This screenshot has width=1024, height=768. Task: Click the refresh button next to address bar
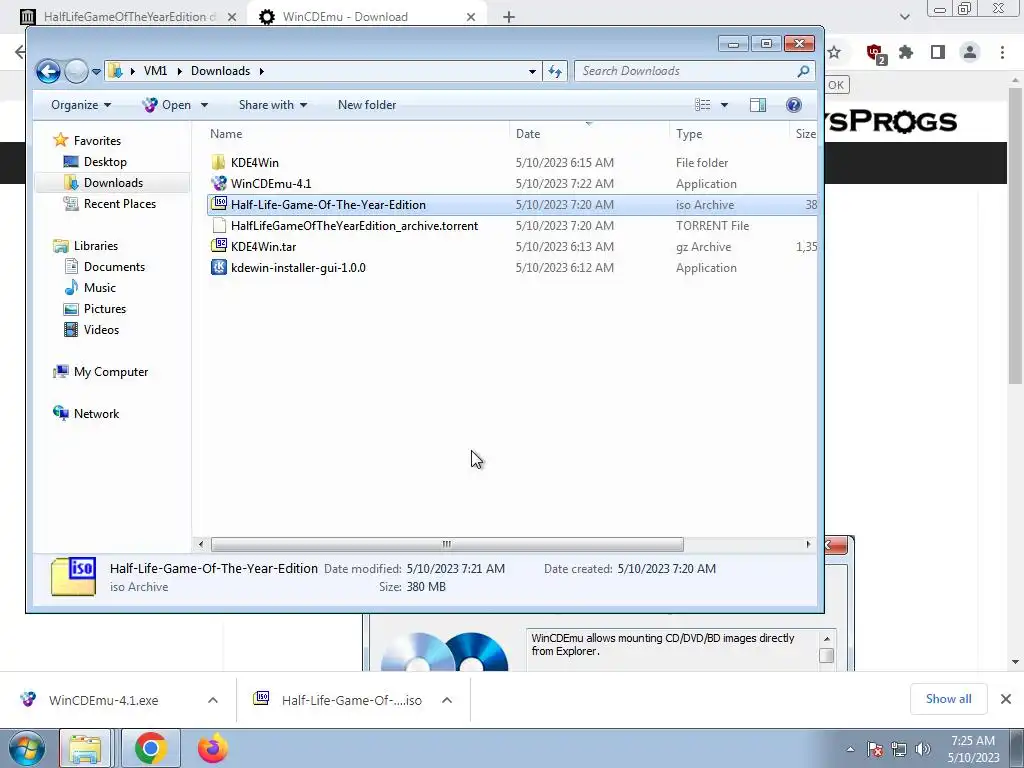pyautogui.click(x=555, y=71)
